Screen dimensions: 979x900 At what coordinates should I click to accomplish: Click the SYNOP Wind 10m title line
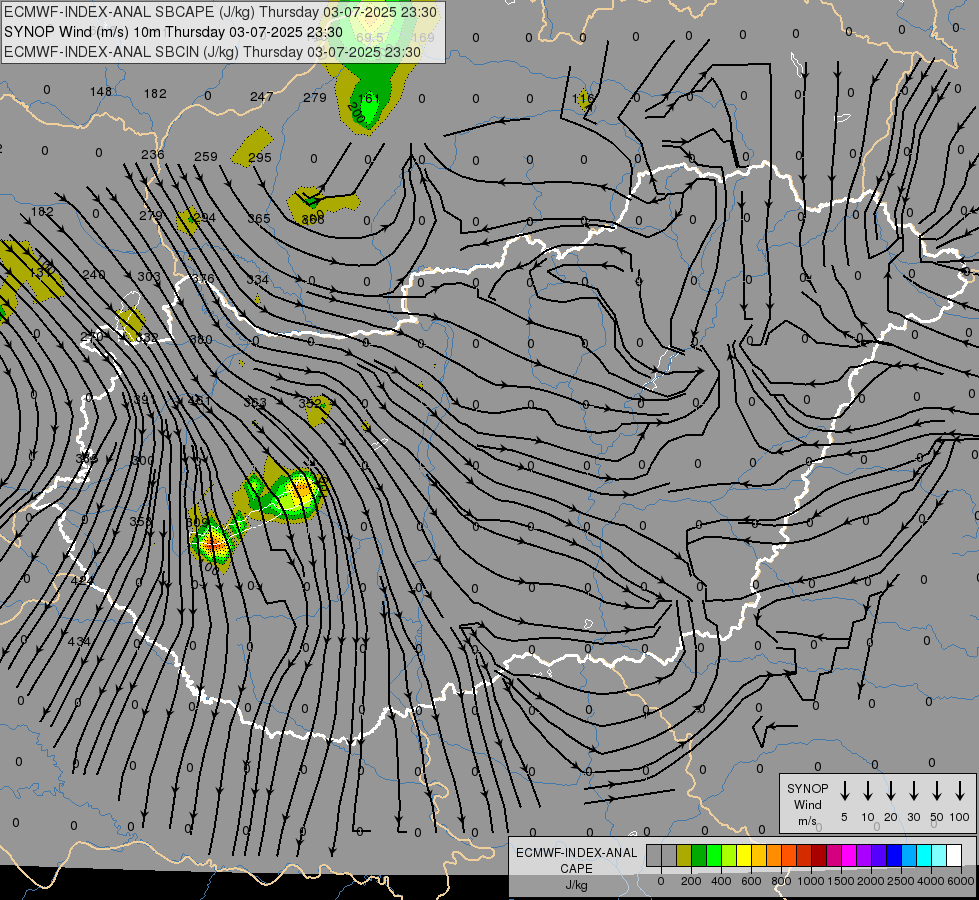click(x=173, y=32)
